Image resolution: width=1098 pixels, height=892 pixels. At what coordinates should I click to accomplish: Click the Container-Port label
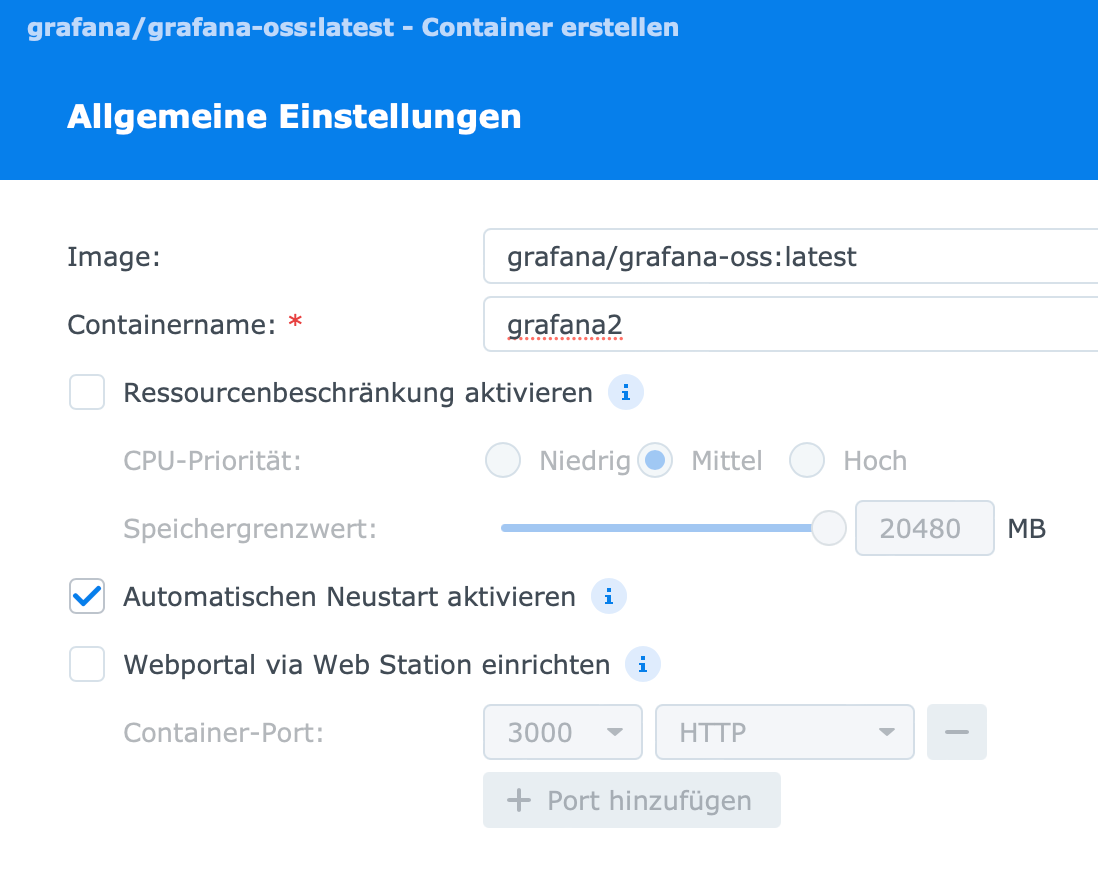(x=223, y=732)
